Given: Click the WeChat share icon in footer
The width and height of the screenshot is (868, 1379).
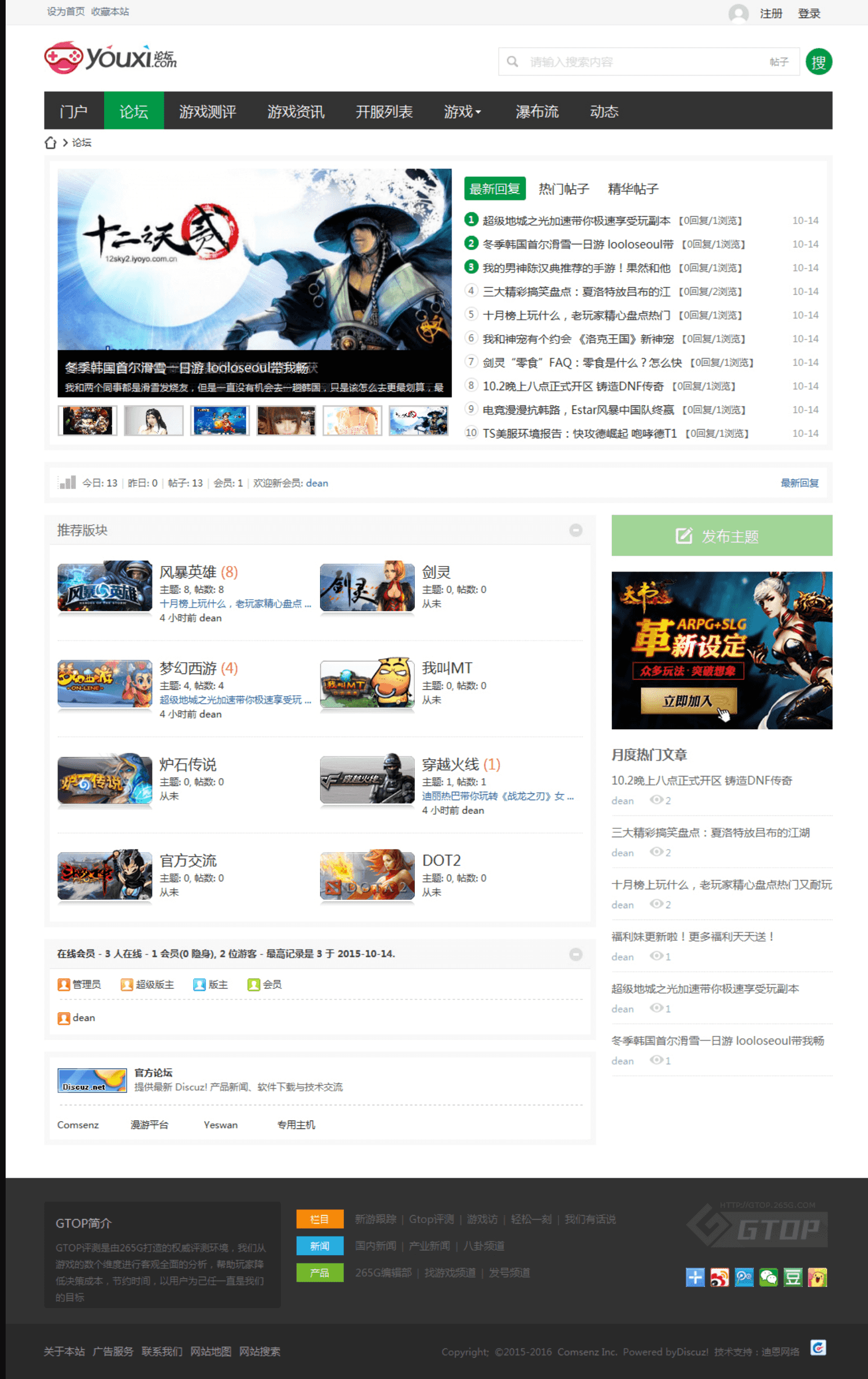Looking at the screenshot, I should point(768,1278).
